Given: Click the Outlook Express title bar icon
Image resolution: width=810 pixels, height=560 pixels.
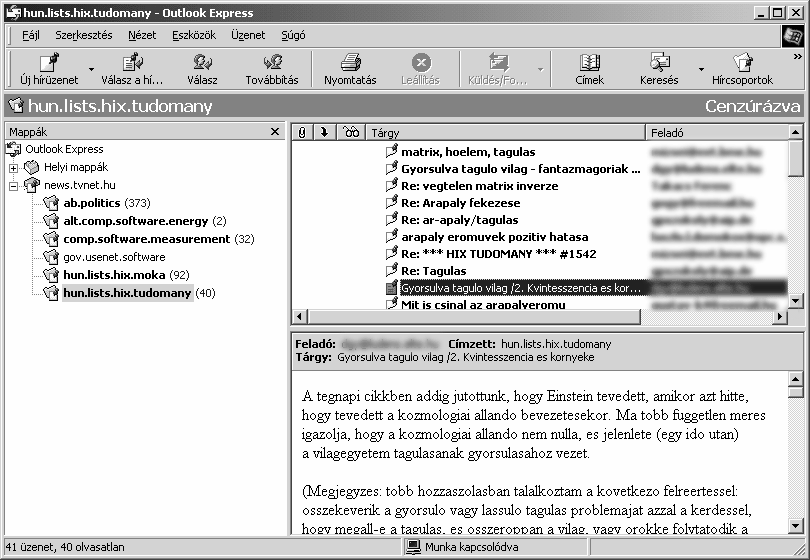Looking at the screenshot, I should [13, 12].
